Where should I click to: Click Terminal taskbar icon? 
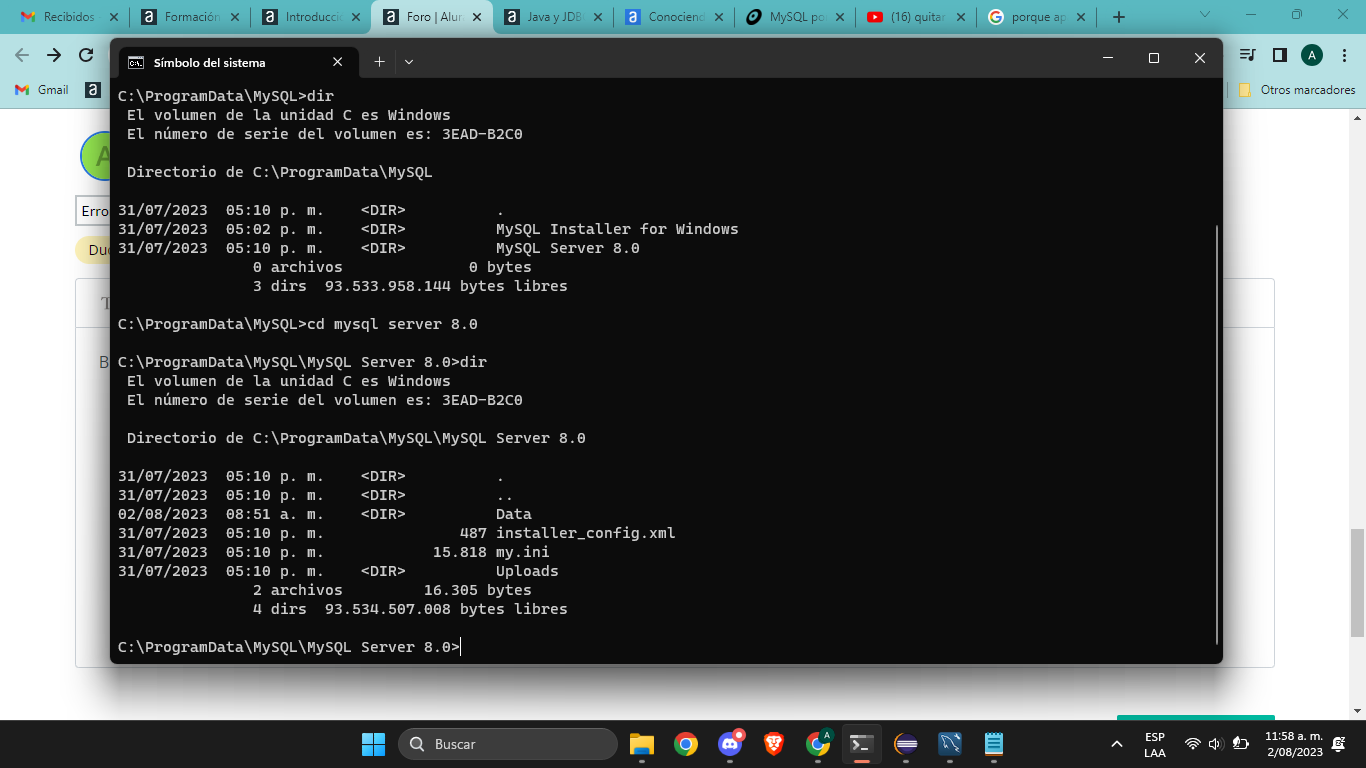pyautogui.click(x=862, y=744)
